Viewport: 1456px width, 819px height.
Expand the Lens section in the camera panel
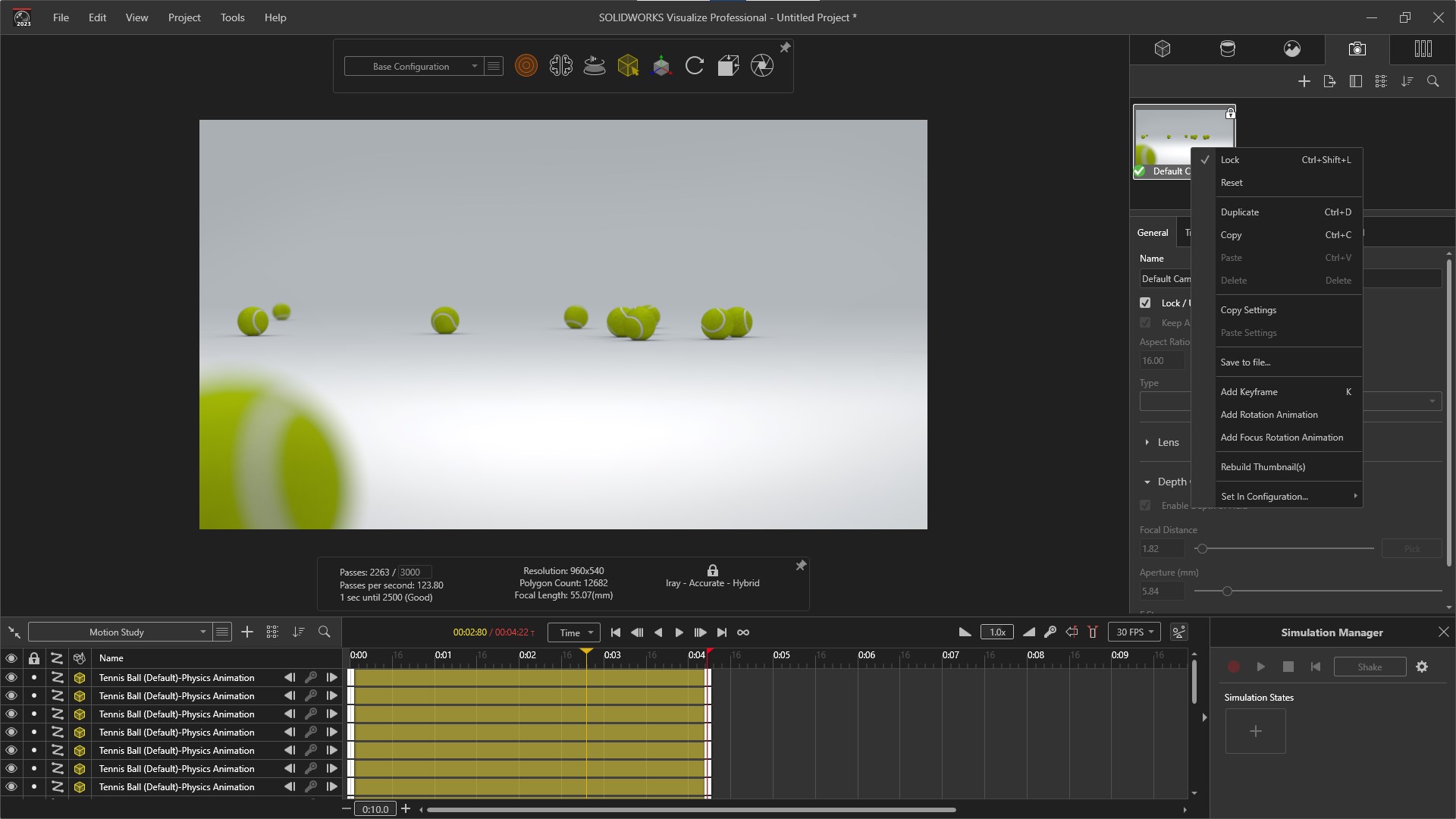1148,442
